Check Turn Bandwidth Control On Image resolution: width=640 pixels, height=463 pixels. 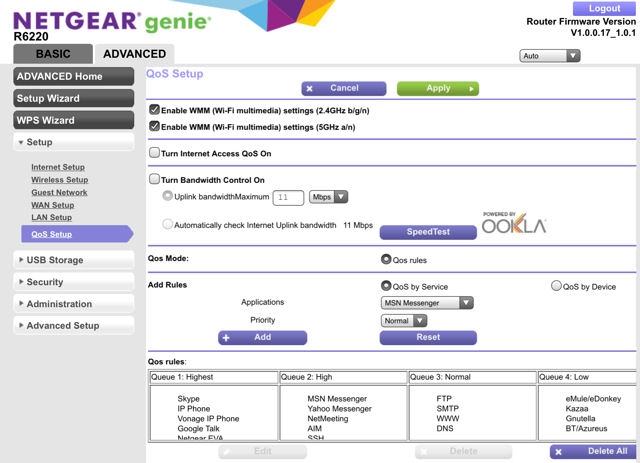click(x=154, y=179)
